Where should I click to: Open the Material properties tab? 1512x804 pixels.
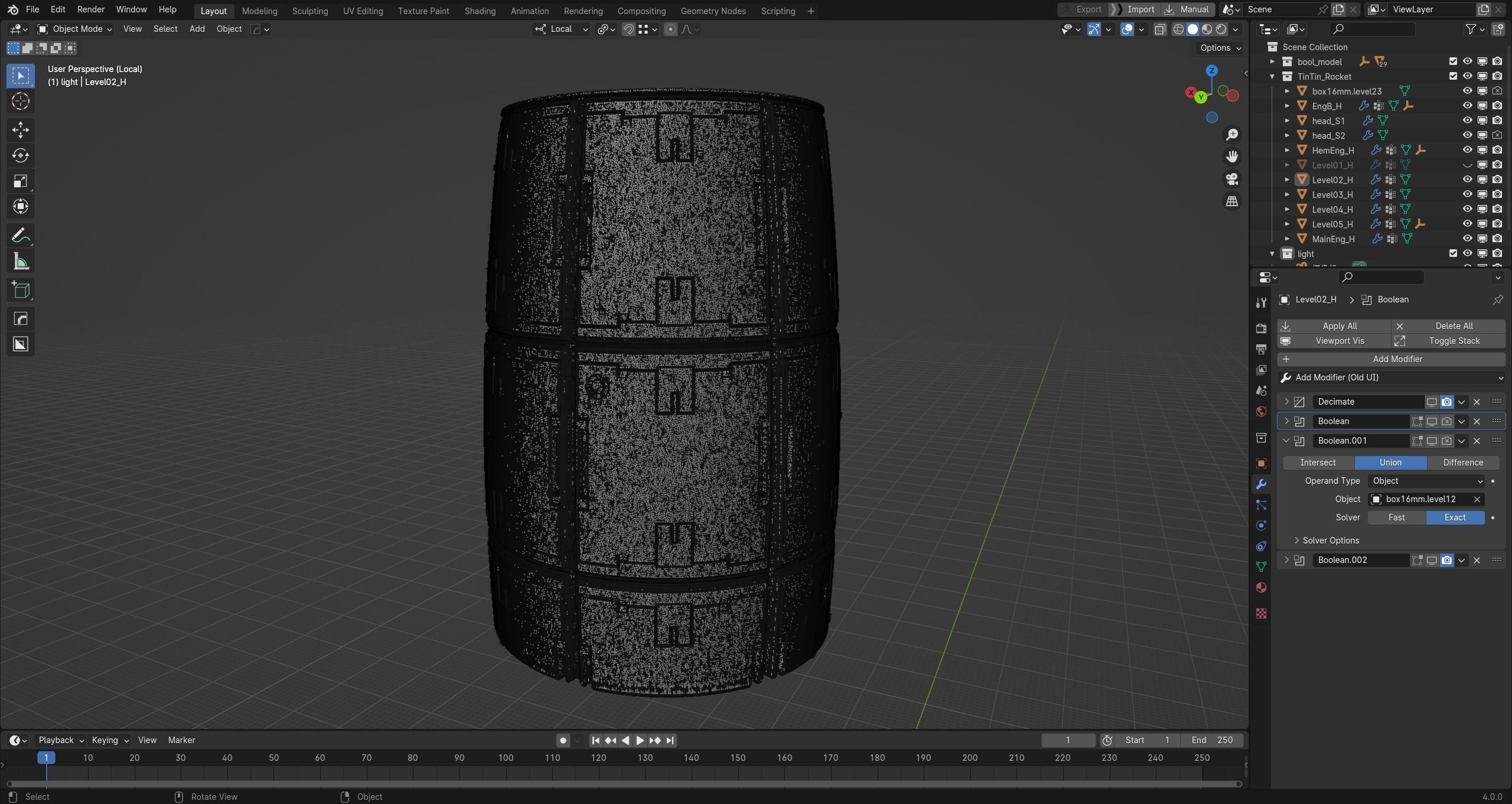pos(1261,588)
